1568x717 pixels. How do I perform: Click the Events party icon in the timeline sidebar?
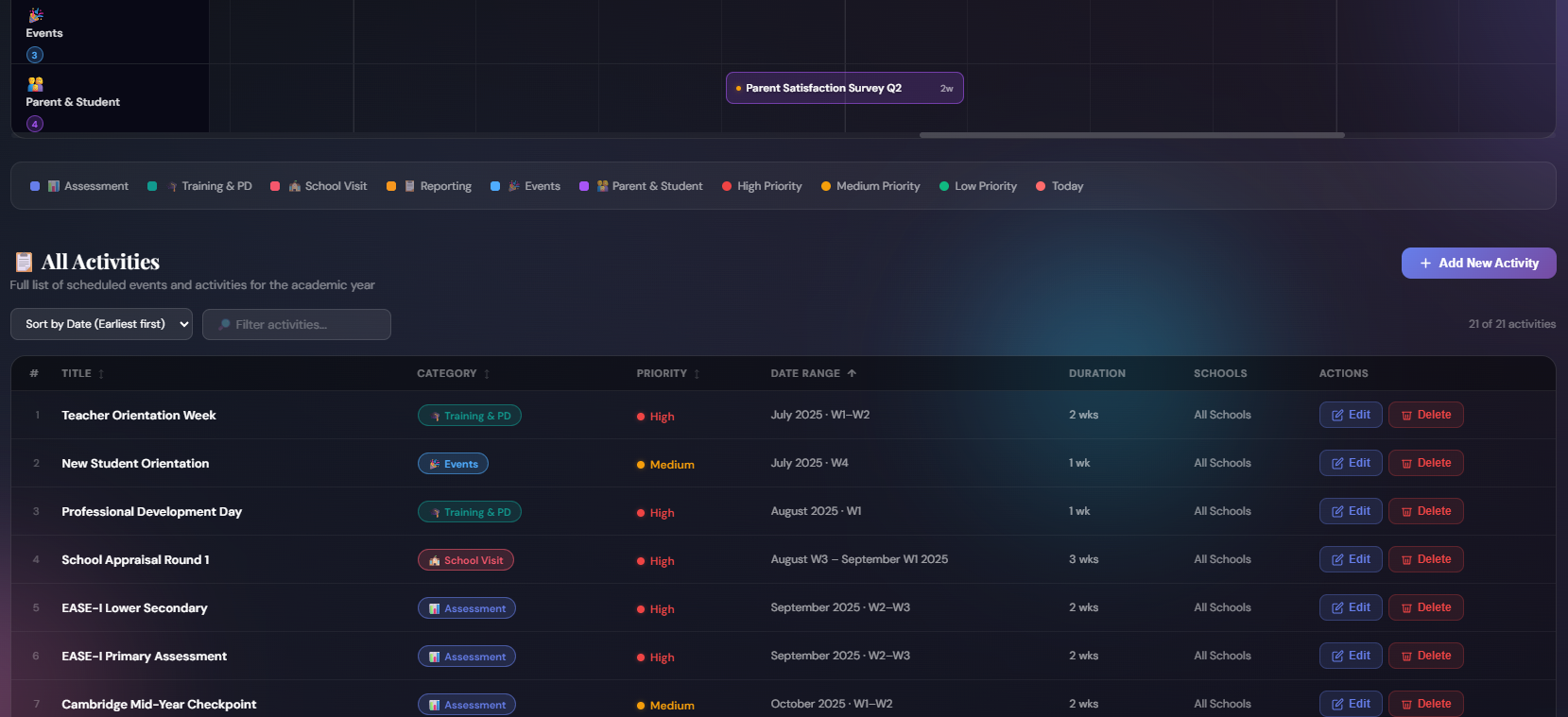(x=35, y=15)
